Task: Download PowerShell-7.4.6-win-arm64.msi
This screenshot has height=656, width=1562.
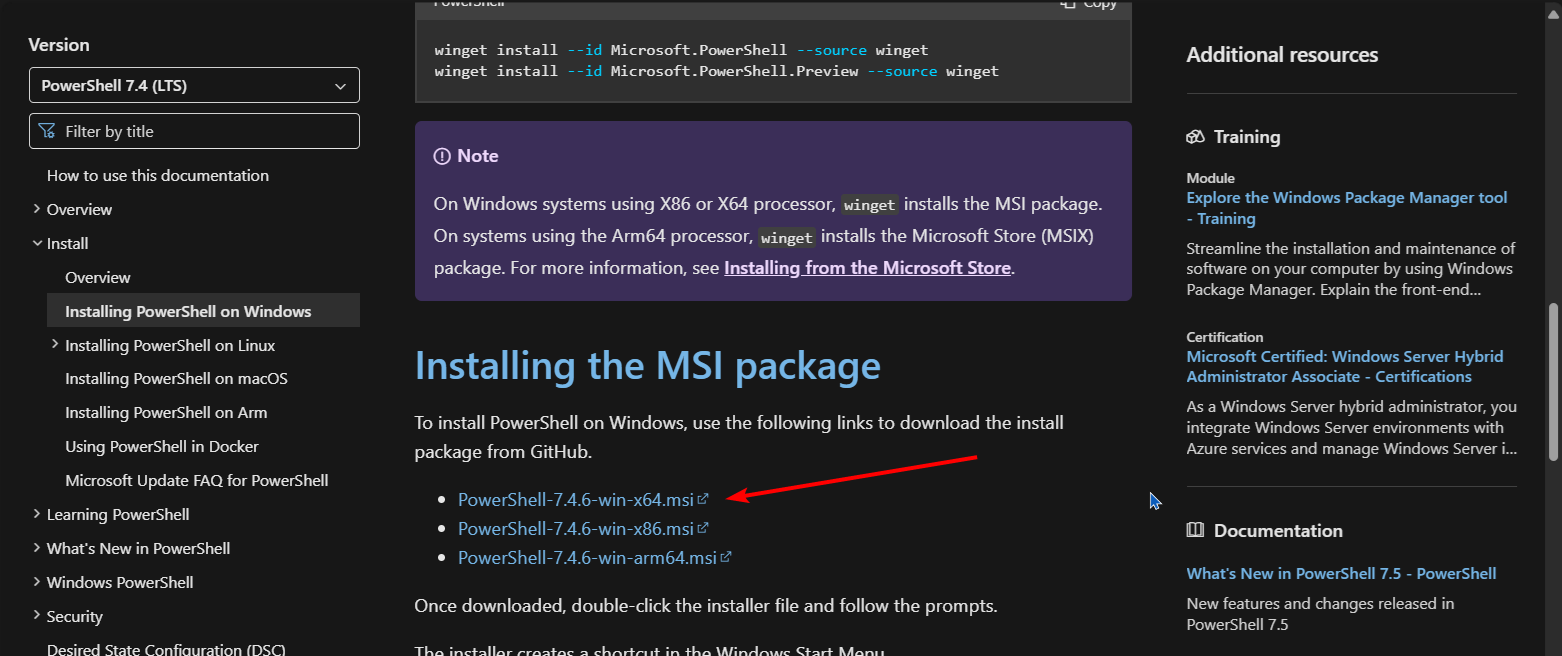Action: click(587, 558)
